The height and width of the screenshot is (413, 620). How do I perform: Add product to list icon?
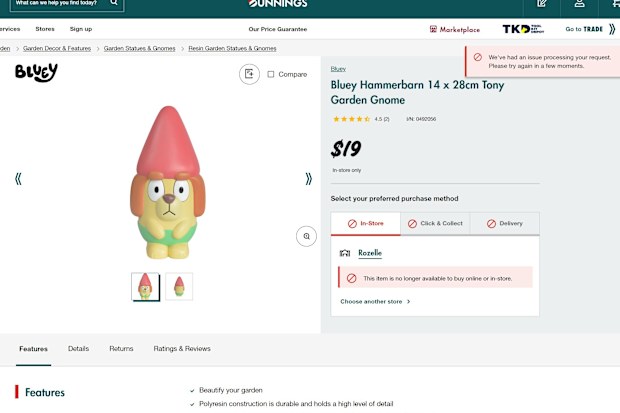[x=249, y=74]
